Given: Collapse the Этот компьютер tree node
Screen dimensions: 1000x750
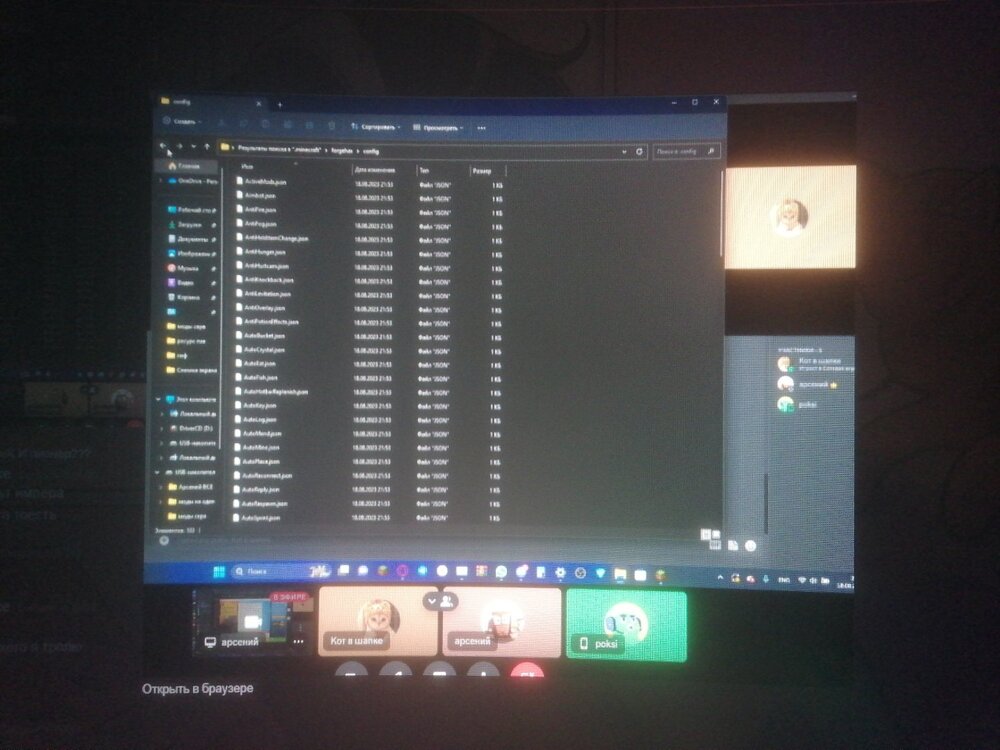Looking at the screenshot, I should [x=158, y=399].
